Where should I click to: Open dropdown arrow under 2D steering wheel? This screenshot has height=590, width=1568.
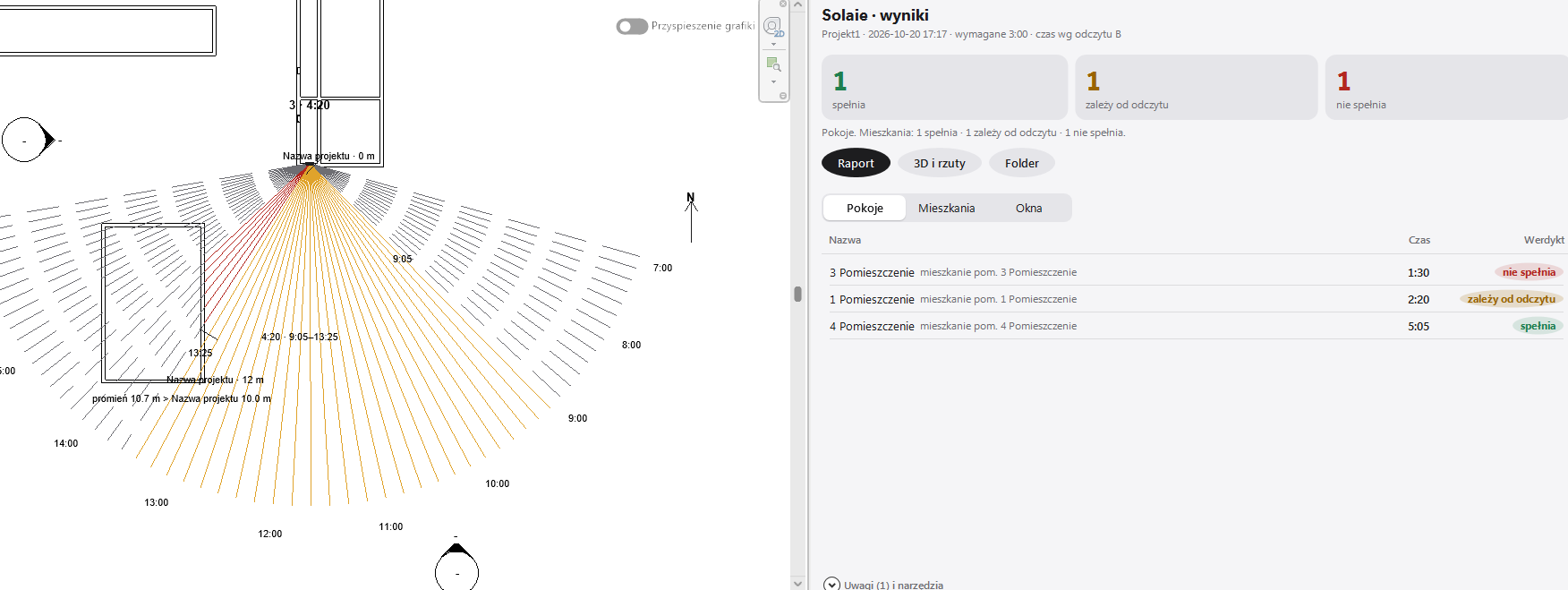(x=773, y=45)
